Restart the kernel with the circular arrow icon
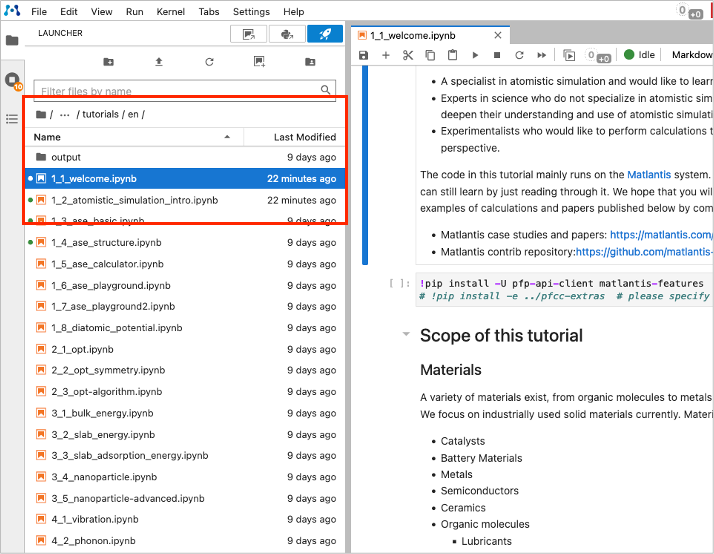 click(x=520, y=55)
